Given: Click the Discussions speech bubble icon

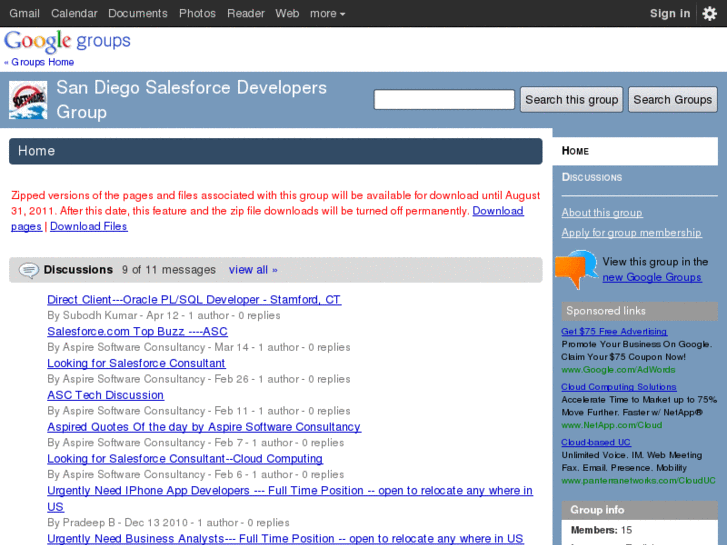Looking at the screenshot, I should click(29, 270).
